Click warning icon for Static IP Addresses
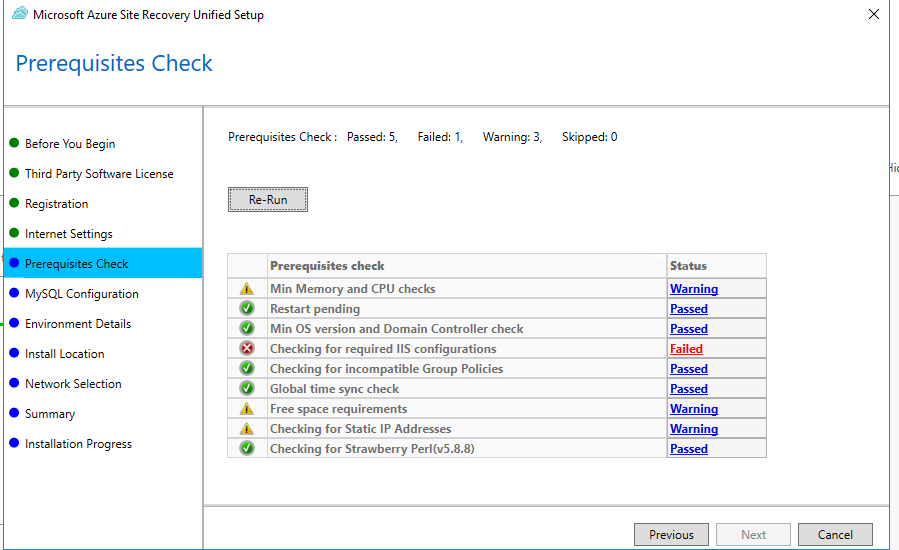The height and width of the screenshot is (550, 899). [x=247, y=428]
